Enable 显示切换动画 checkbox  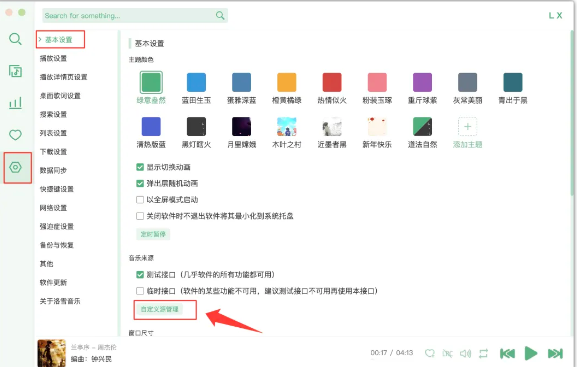pyautogui.click(x=140, y=167)
